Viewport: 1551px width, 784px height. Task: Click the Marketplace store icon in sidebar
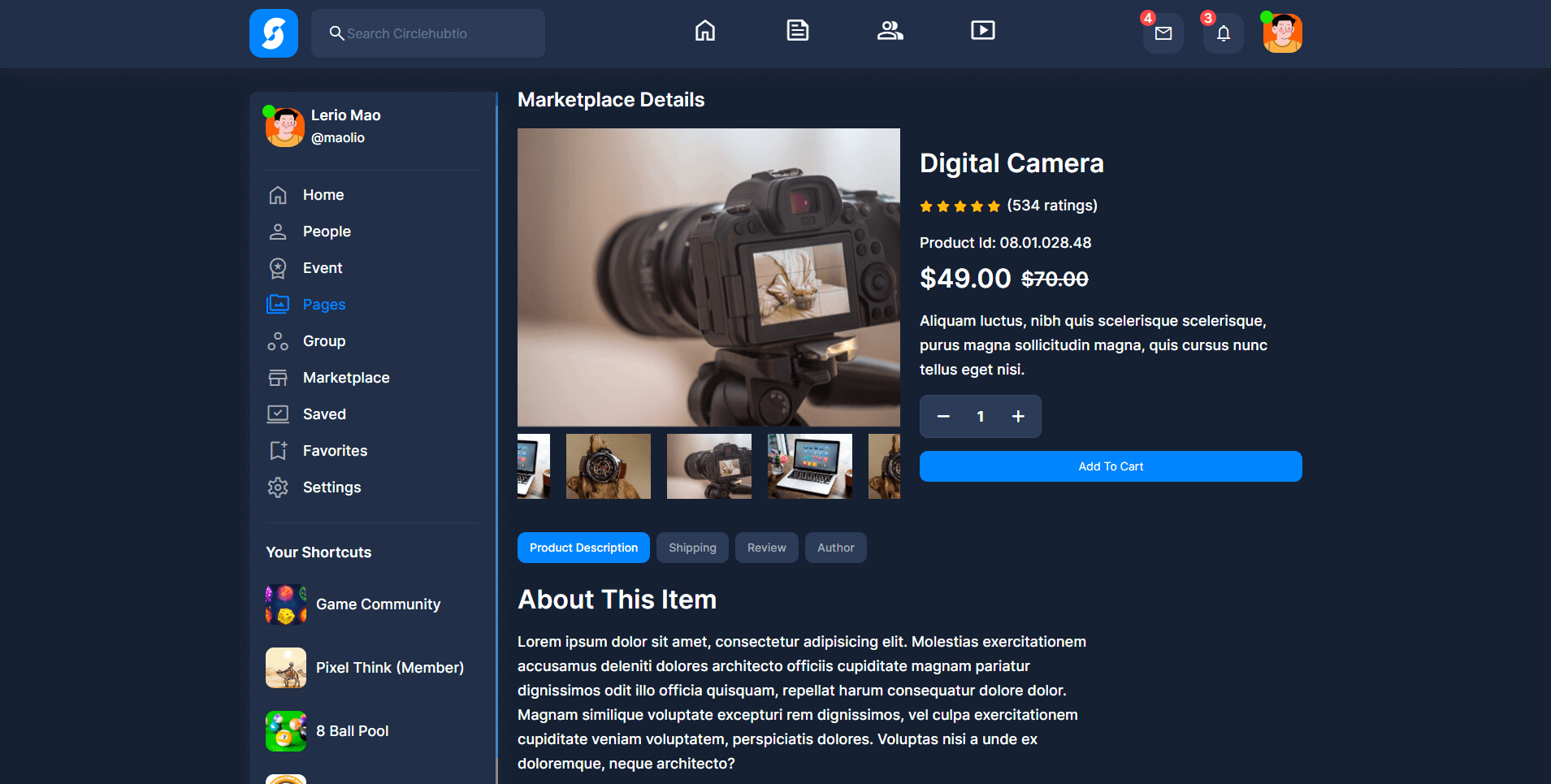pos(278,378)
